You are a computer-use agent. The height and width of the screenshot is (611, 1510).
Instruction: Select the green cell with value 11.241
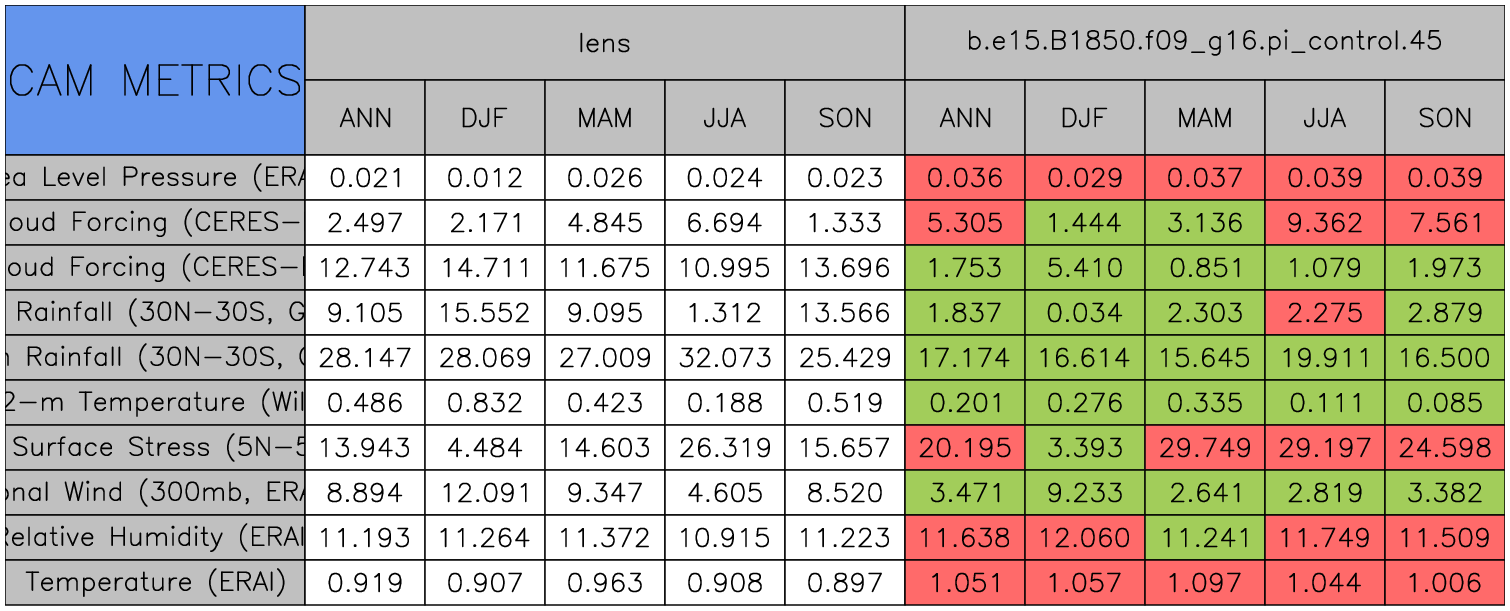coord(1204,537)
